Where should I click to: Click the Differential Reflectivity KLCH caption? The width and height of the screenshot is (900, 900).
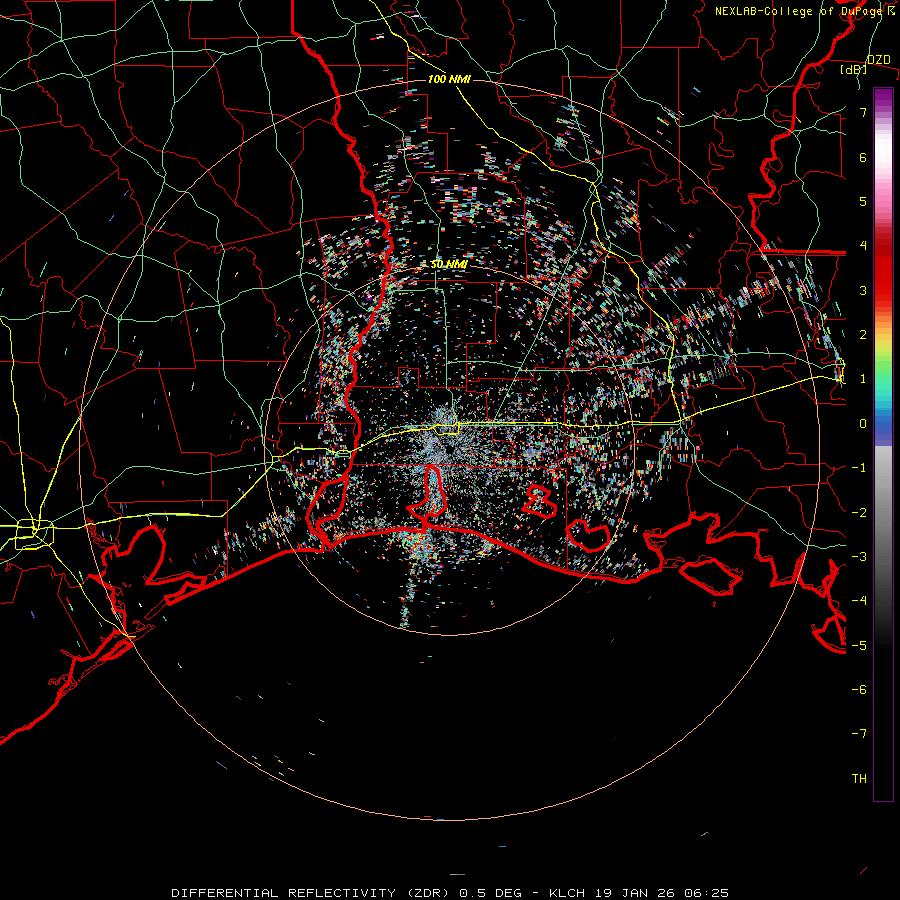tap(450, 893)
